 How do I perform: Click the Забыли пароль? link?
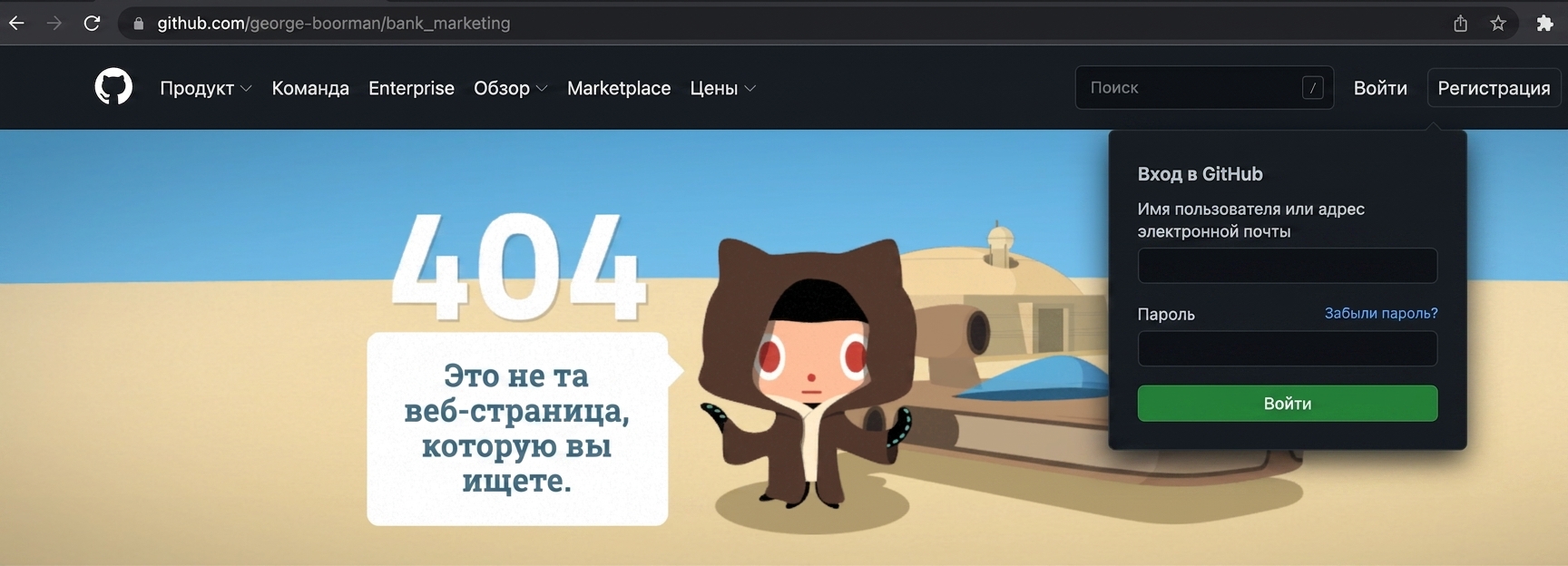point(1381,313)
